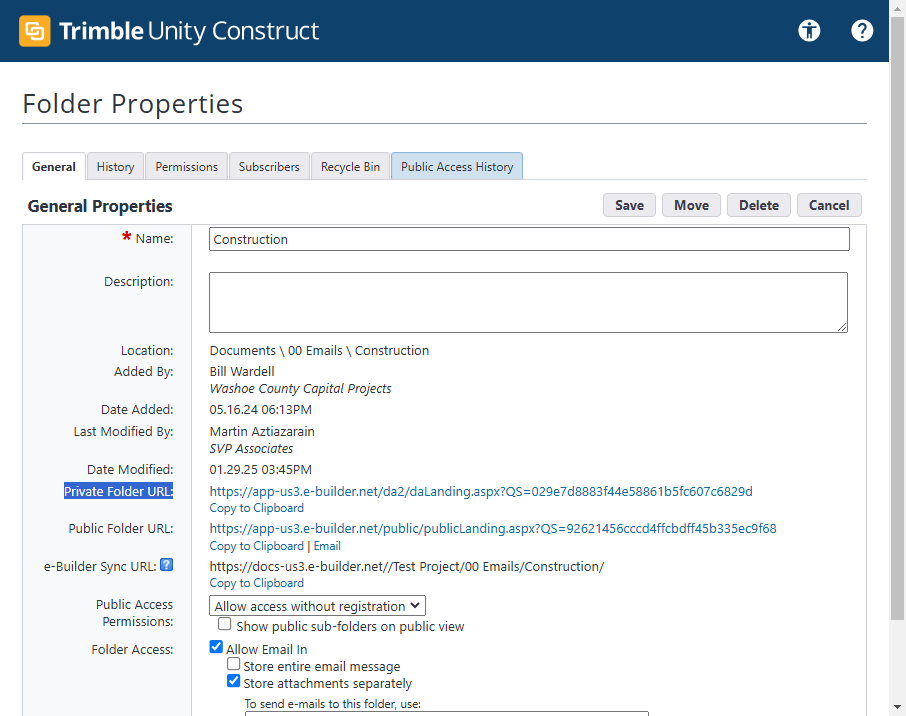Copy Private Folder URL to clipboard

(x=257, y=508)
